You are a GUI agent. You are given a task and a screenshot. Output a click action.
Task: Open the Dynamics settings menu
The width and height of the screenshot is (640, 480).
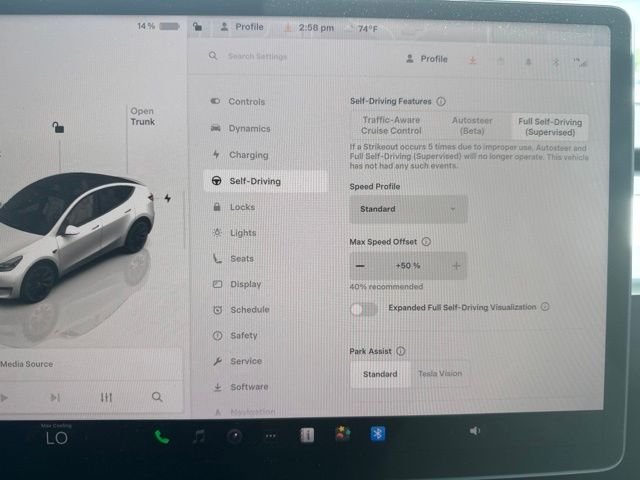click(249, 129)
